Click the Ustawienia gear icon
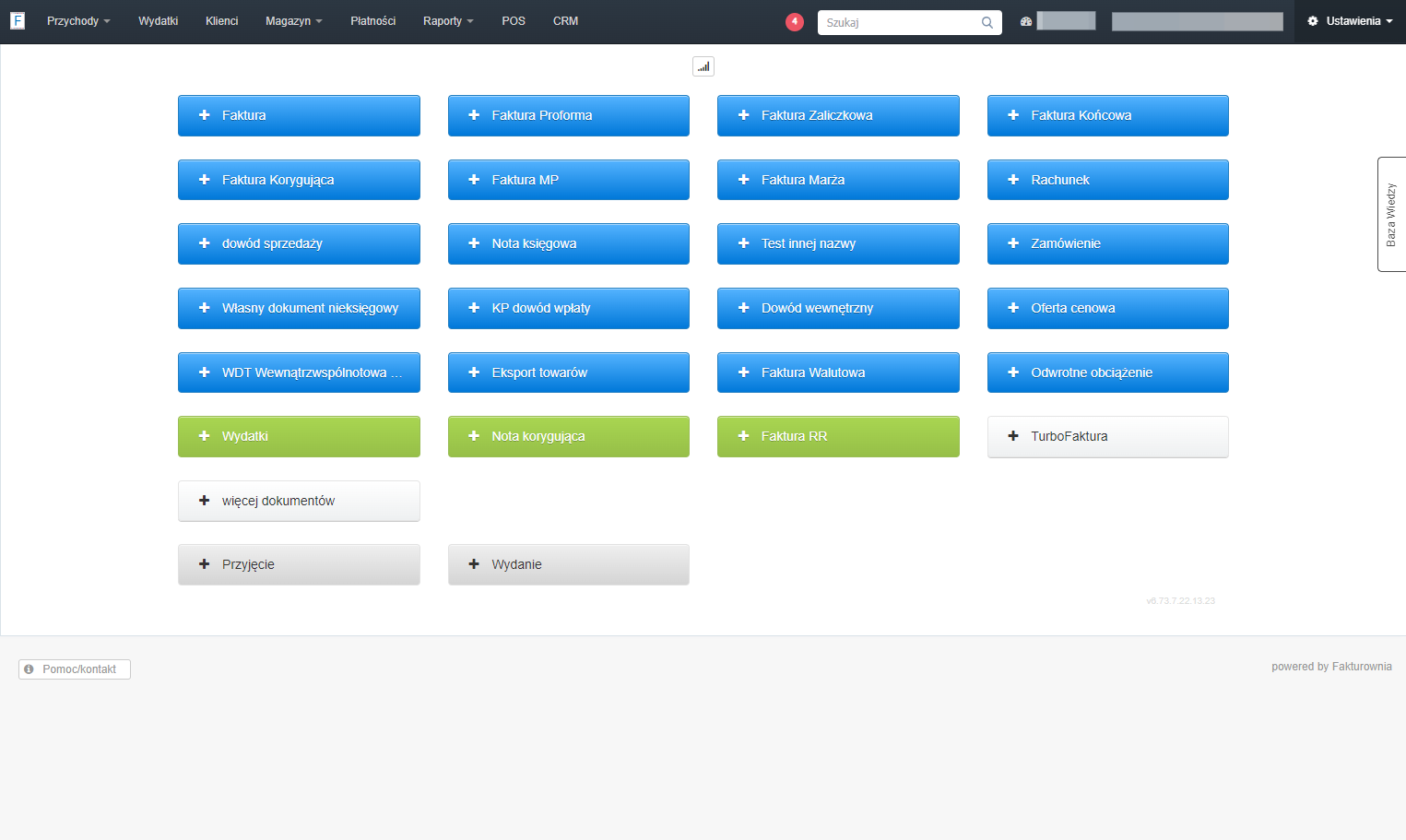The image size is (1406, 840). (1313, 21)
